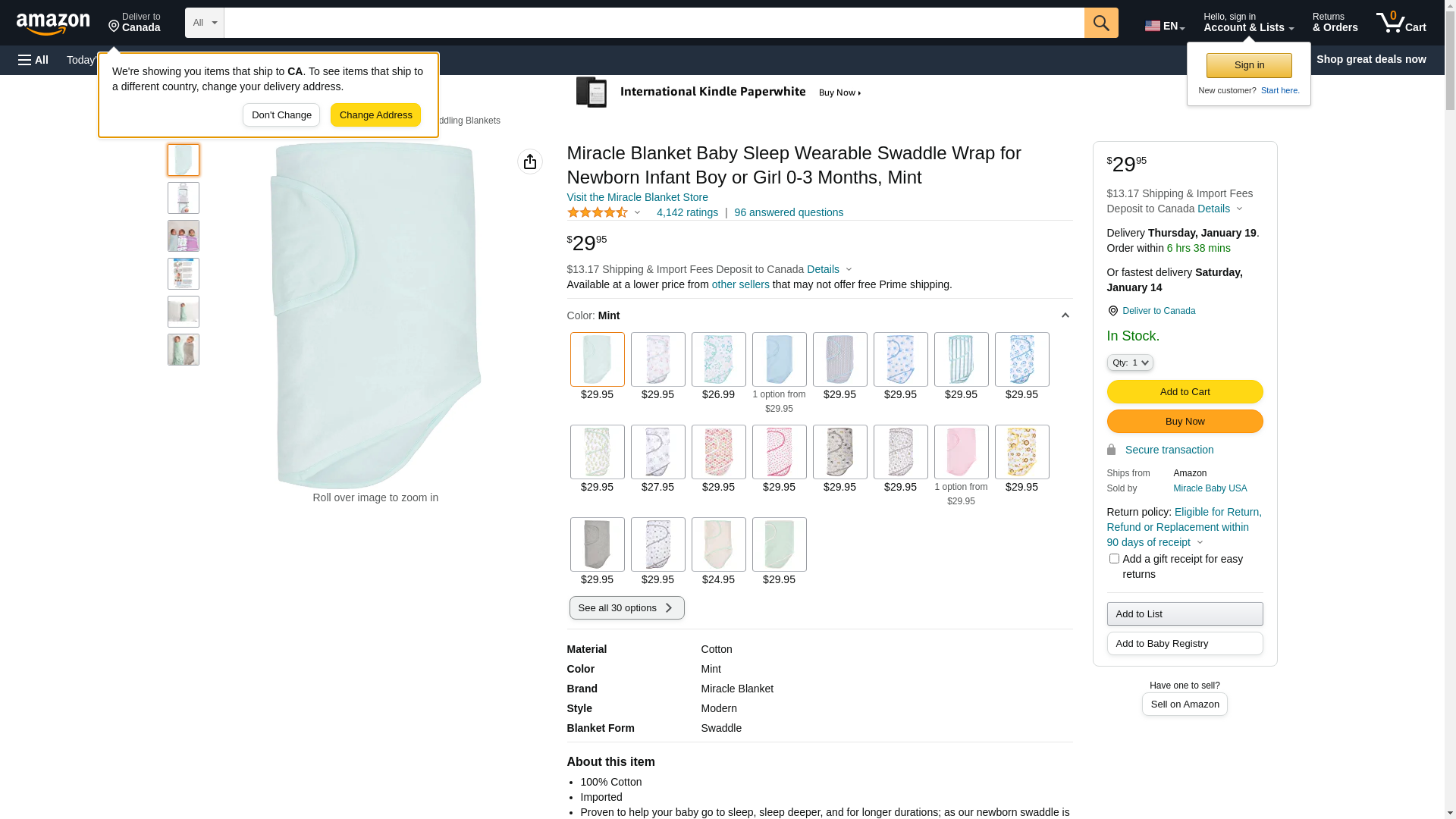This screenshot has width=1456, height=819.
Task: Click Visit the Miracle Blanket Store link
Action: (x=637, y=197)
